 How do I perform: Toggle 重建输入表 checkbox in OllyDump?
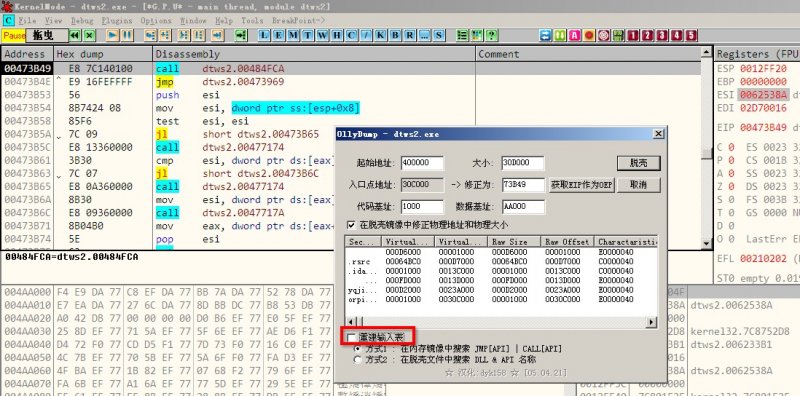[352, 337]
